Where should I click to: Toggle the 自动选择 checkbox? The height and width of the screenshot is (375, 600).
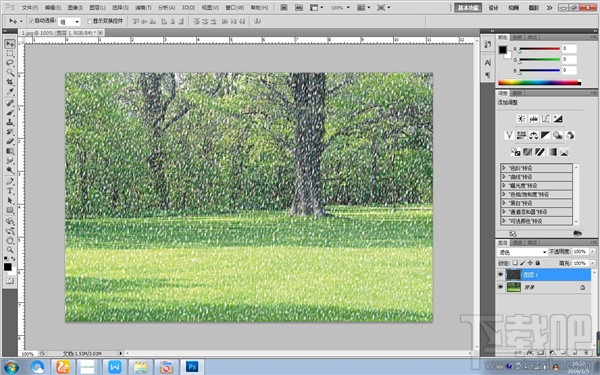tap(32, 21)
